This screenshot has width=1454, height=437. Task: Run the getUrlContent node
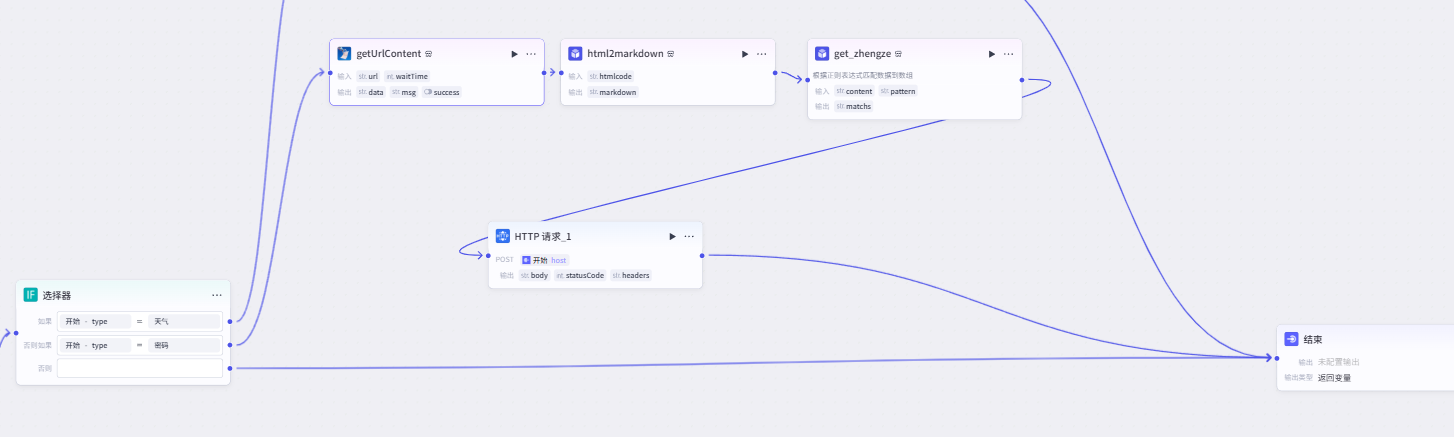515,54
